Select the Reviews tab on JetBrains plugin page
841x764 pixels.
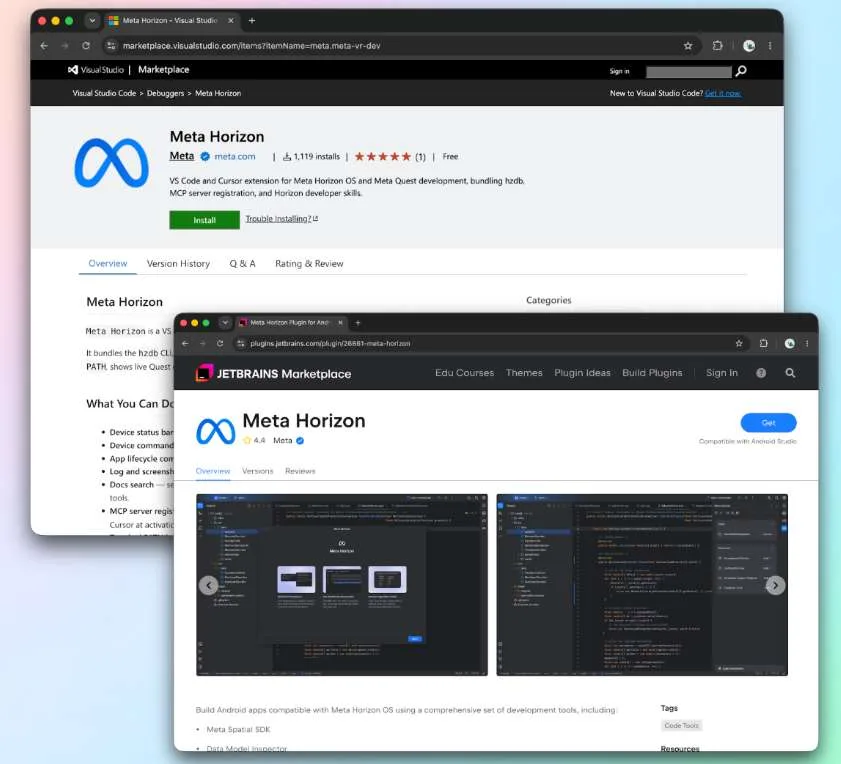point(300,471)
